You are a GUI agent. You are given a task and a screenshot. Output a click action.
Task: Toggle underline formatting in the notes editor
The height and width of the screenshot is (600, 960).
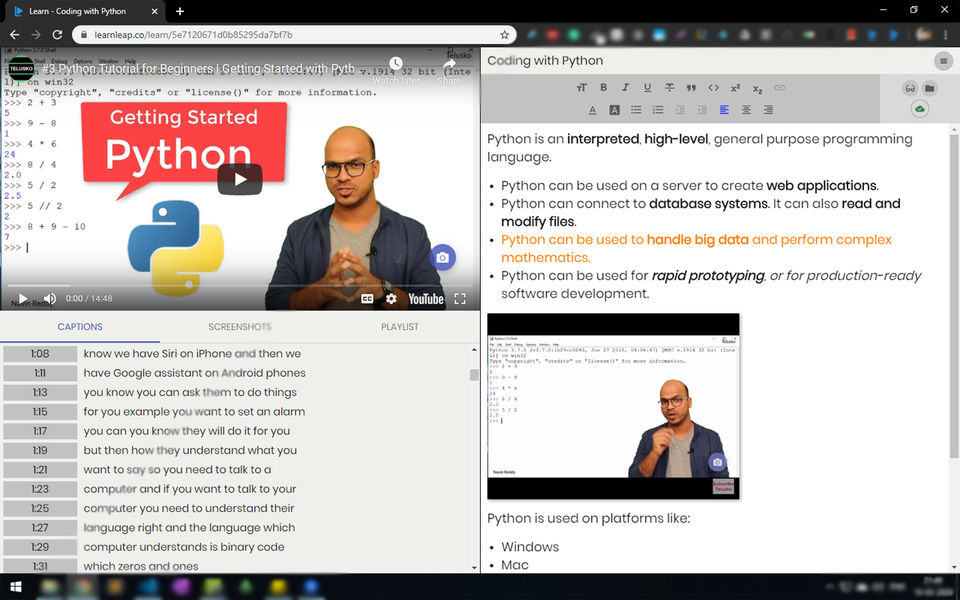click(647, 88)
